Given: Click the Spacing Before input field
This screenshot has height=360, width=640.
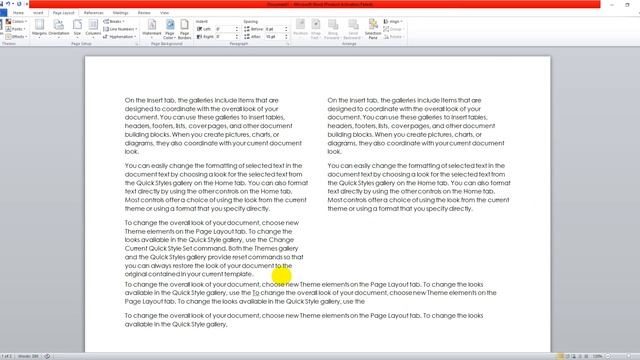Looking at the screenshot, I should tap(274, 29).
